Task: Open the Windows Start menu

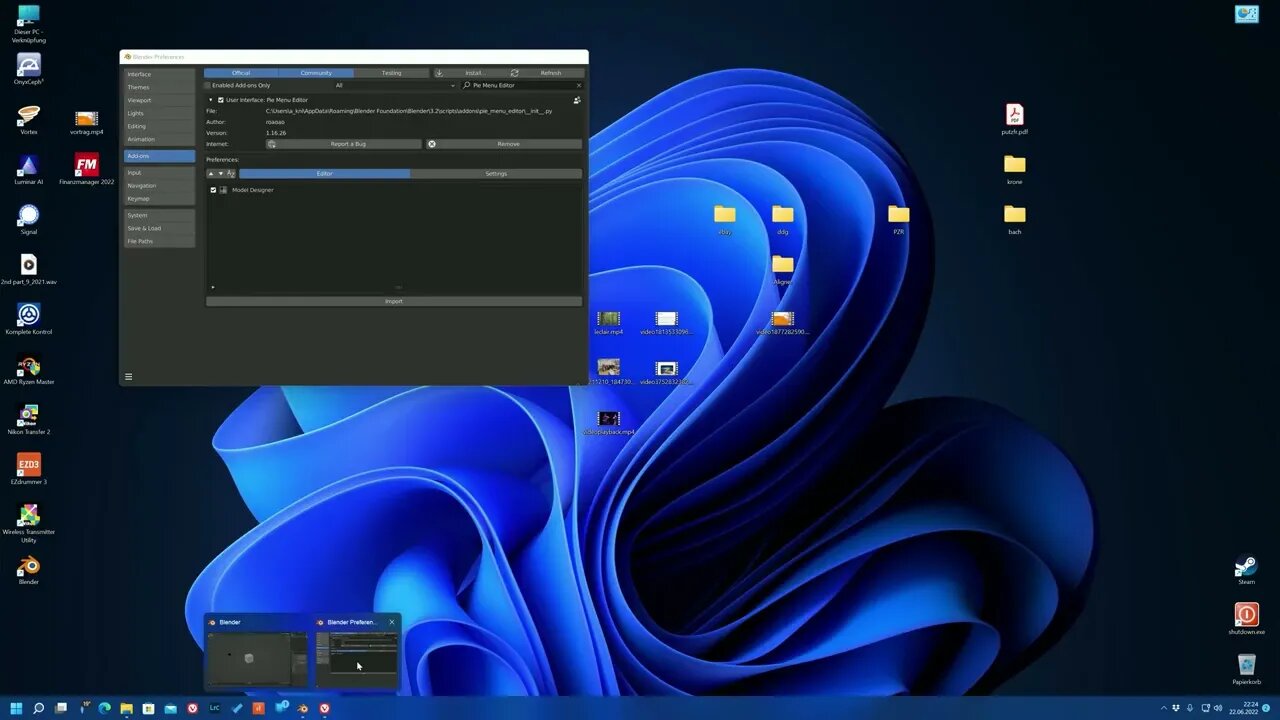Action: tap(16, 708)
